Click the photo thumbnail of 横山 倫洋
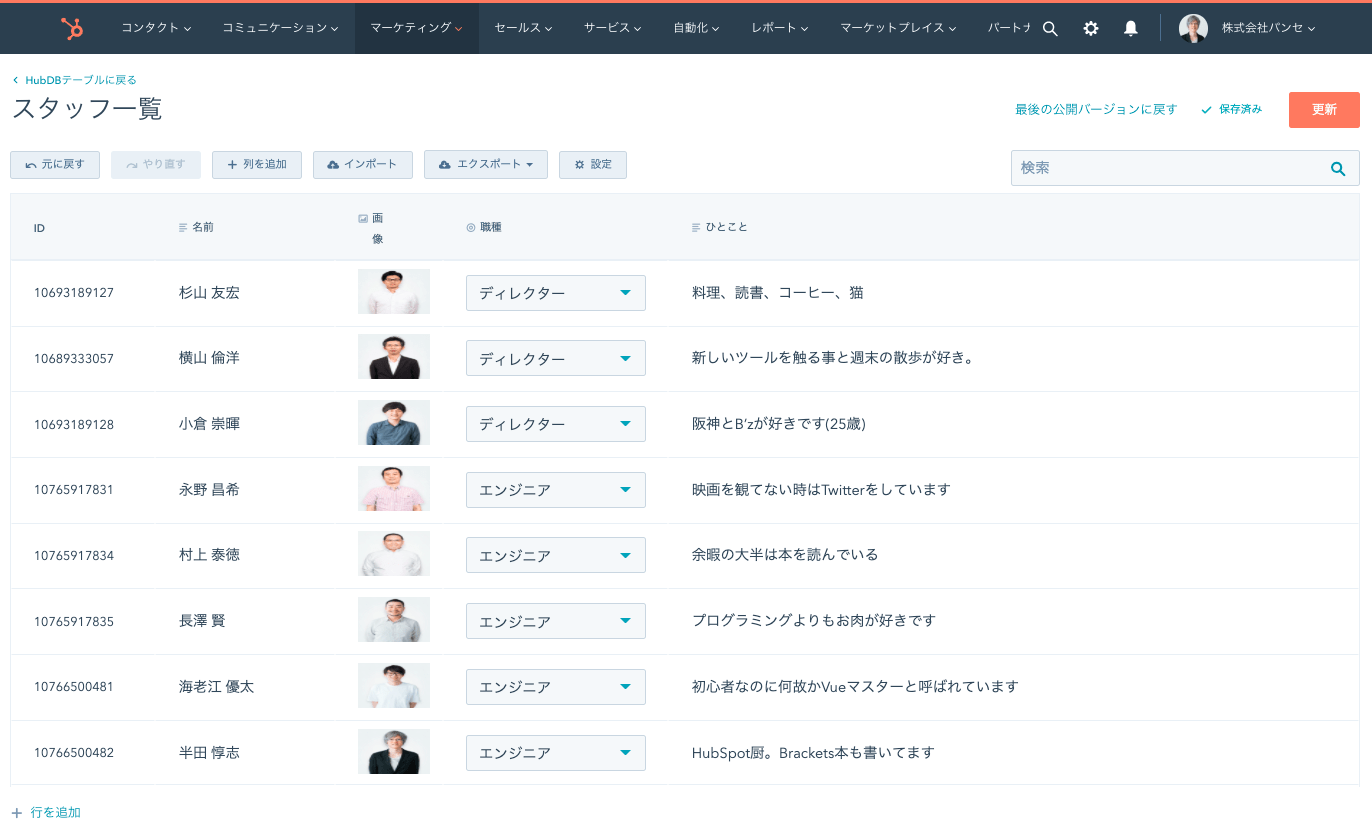Image resolution: width=1372 pixels, height=831 pixels. [394, 357]
